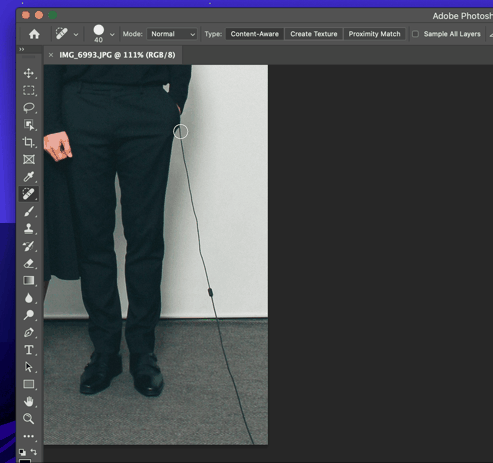Select the Brush tool

29,211
